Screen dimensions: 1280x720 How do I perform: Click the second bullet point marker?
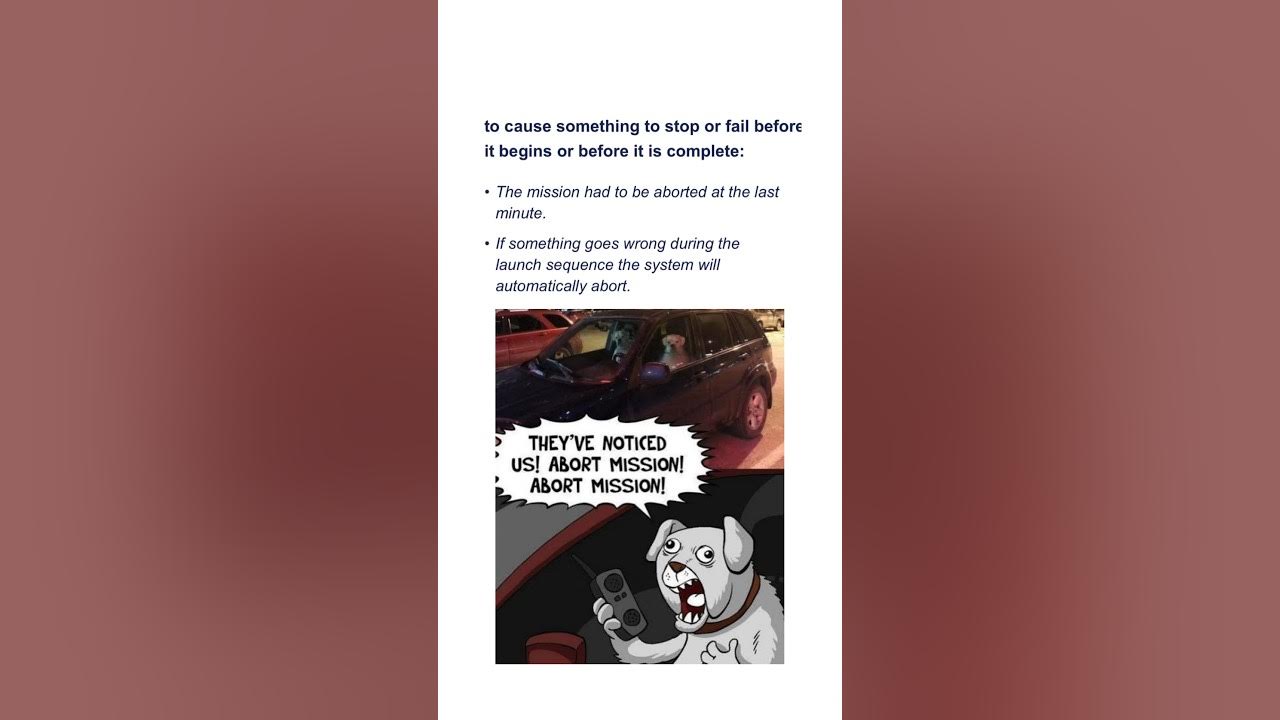pos(487,244)
